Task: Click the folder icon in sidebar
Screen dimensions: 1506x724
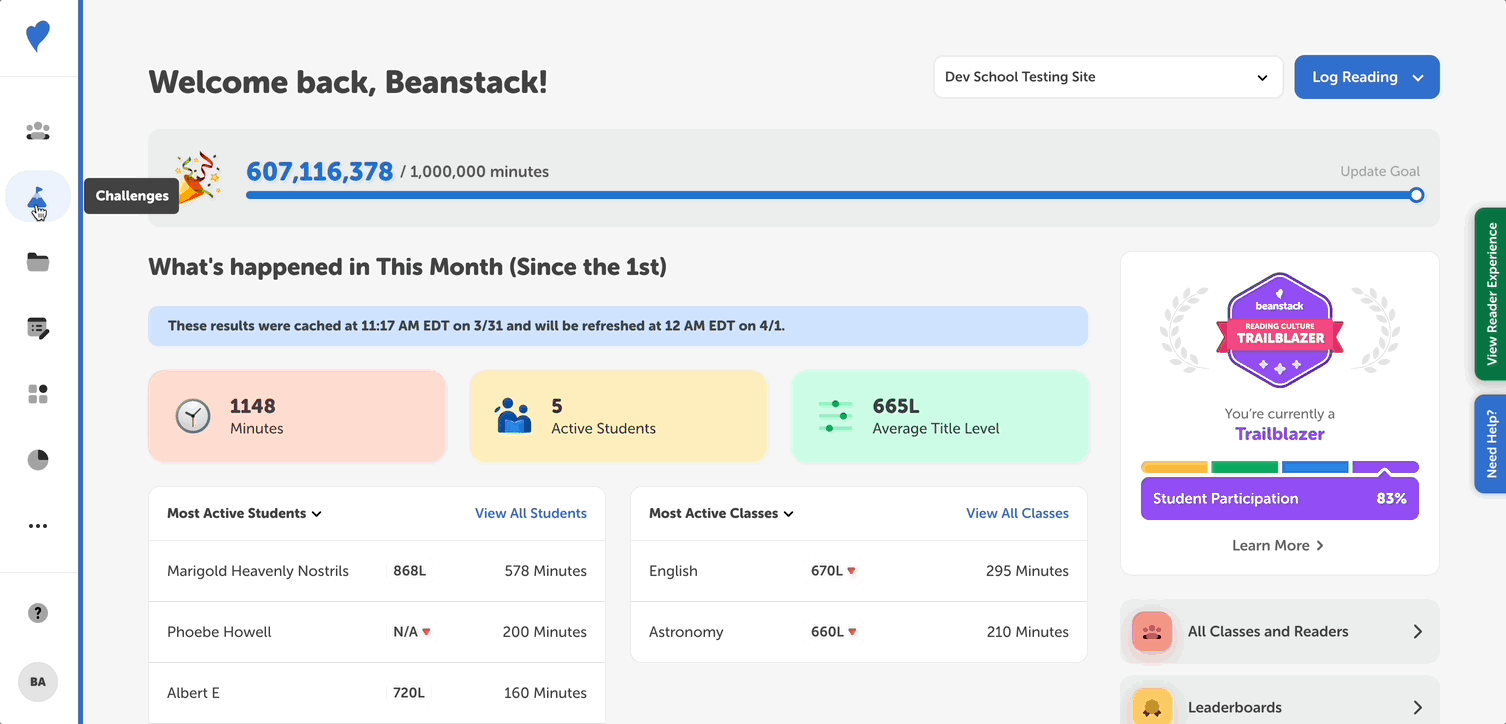Action: (38, 263)
